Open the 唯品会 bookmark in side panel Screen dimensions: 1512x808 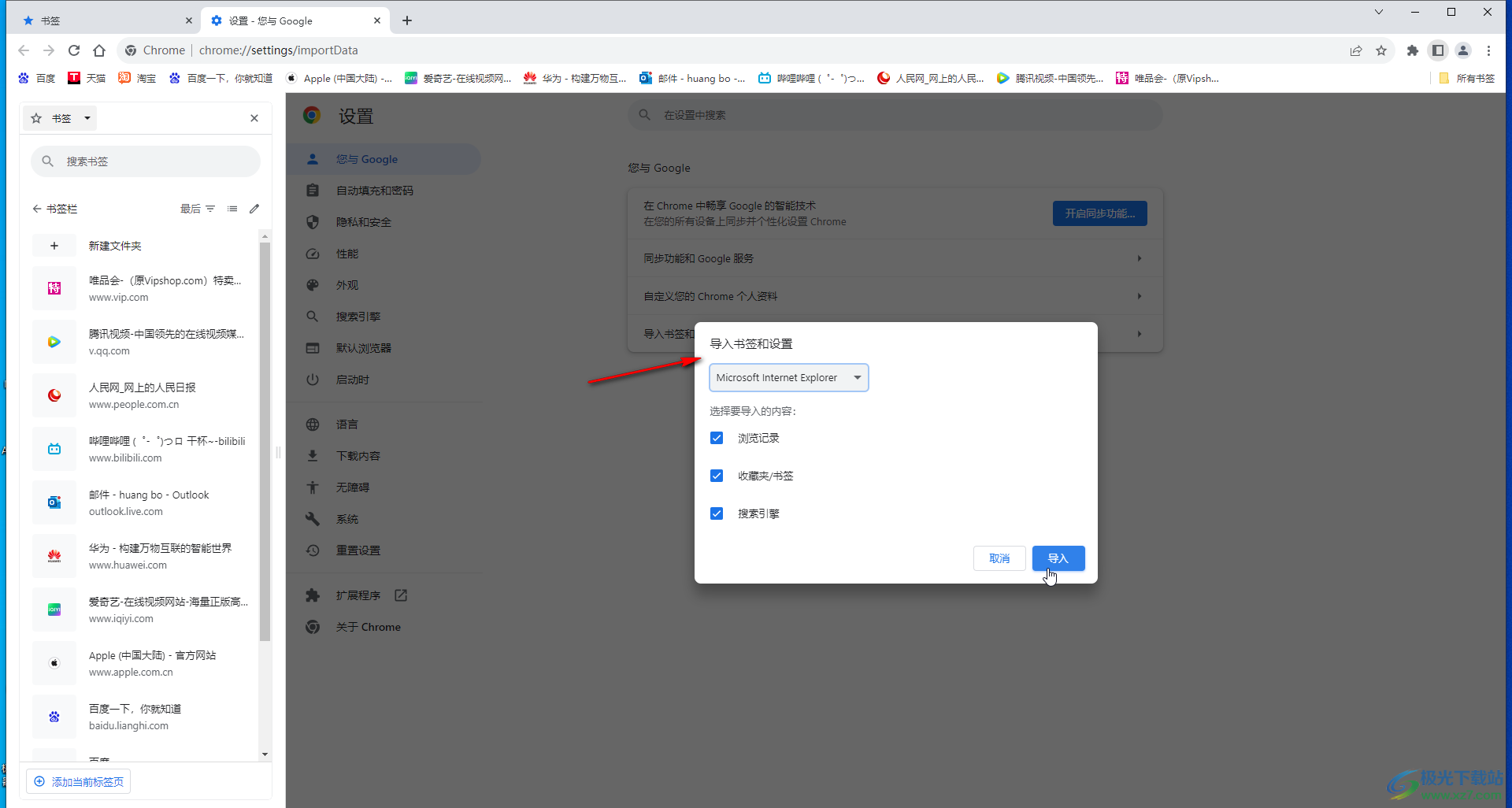point(146,288)
